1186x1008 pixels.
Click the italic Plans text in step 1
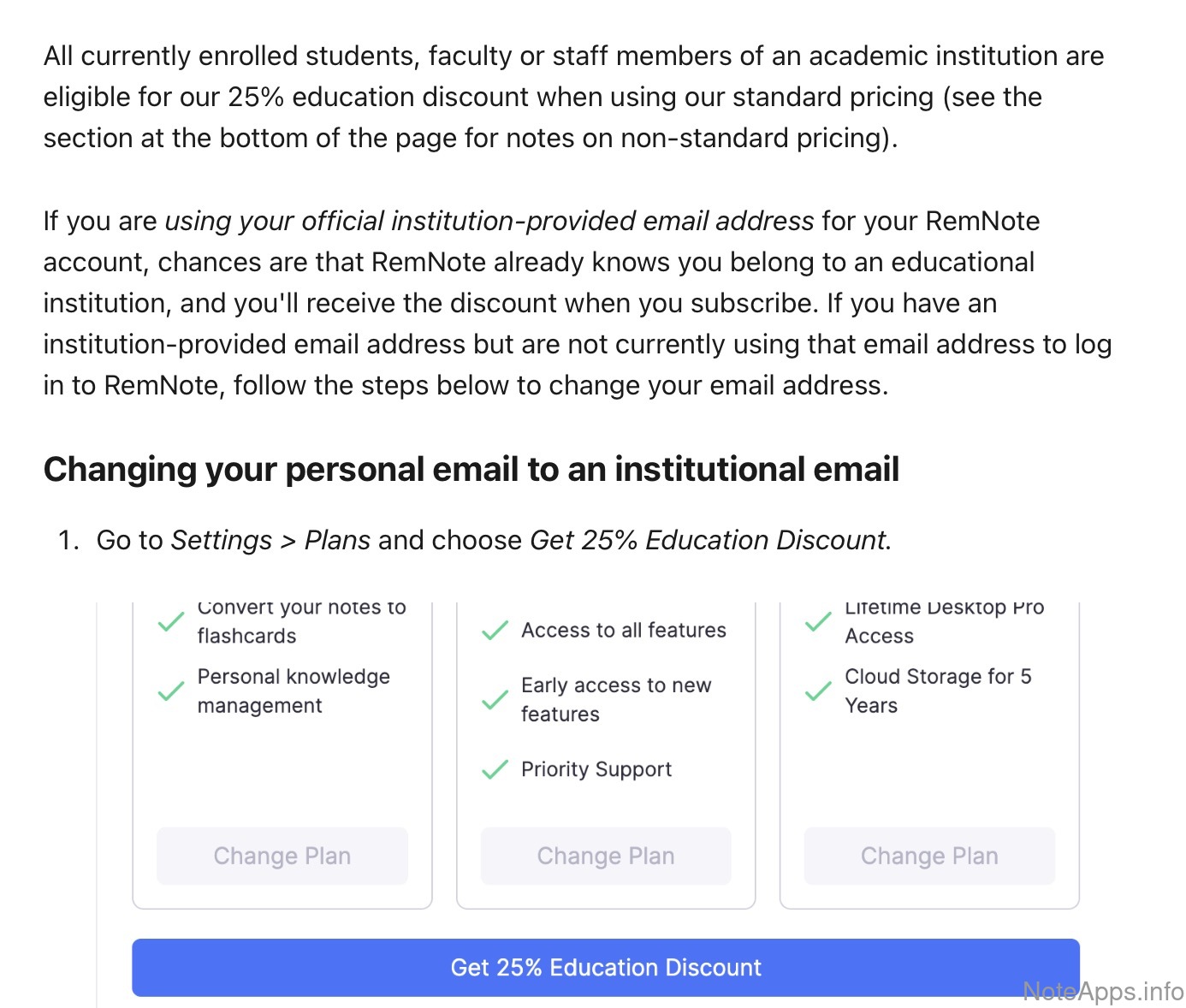(337, 540)
